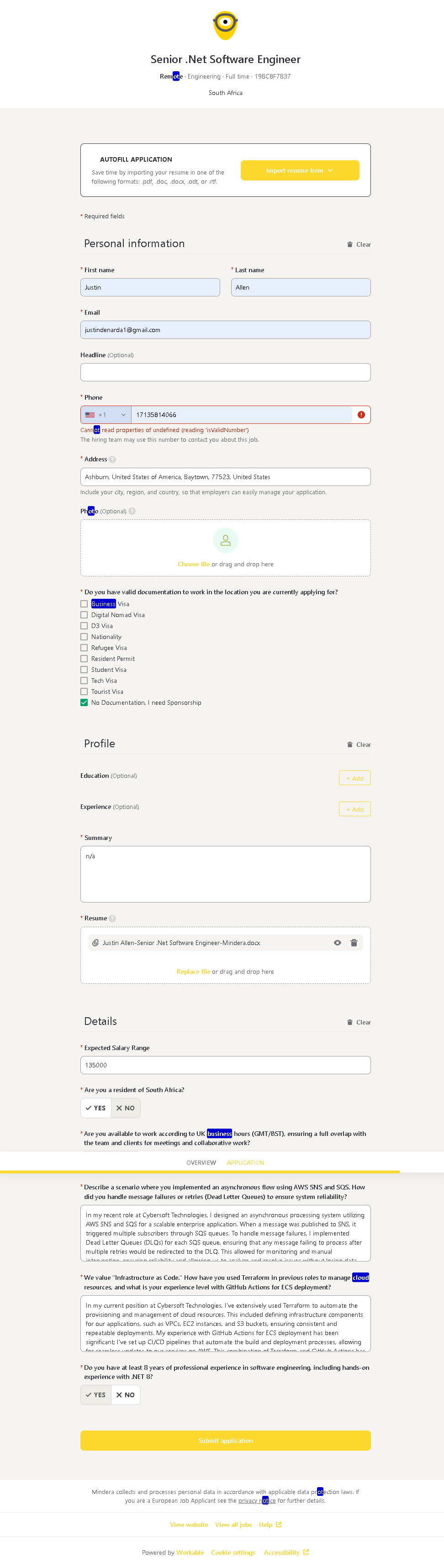Check the Business Visa checkbox
The height and width of the screenshot is (1568, 444).
pyautogui.click(x=84, y=604)
